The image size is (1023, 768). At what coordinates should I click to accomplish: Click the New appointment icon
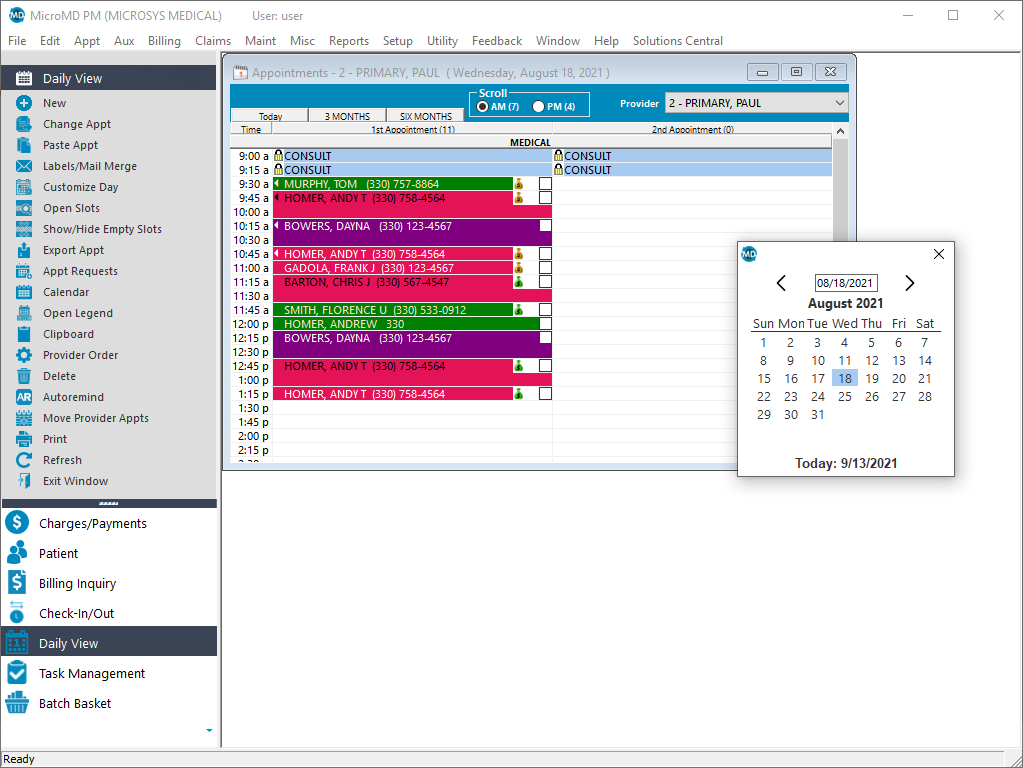24,103
